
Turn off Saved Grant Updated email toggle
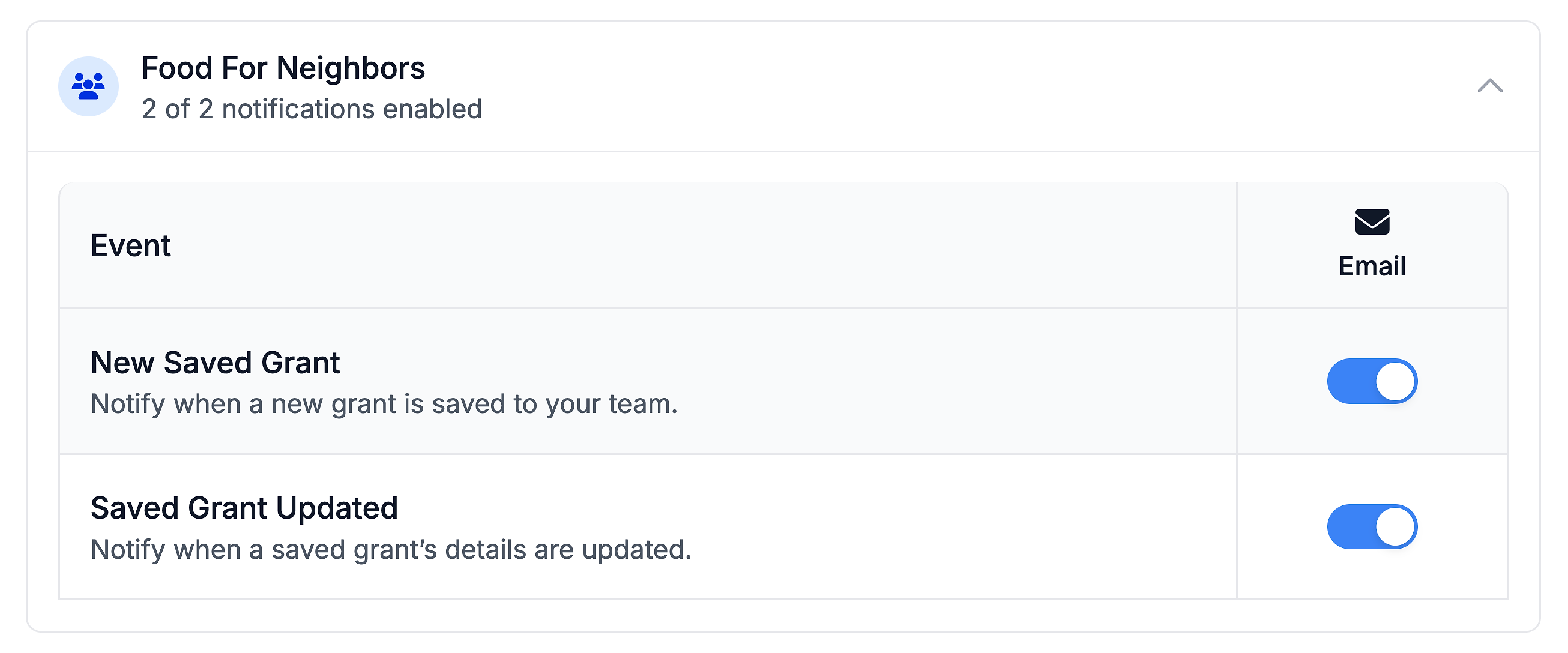click(x=1372, y=526)
